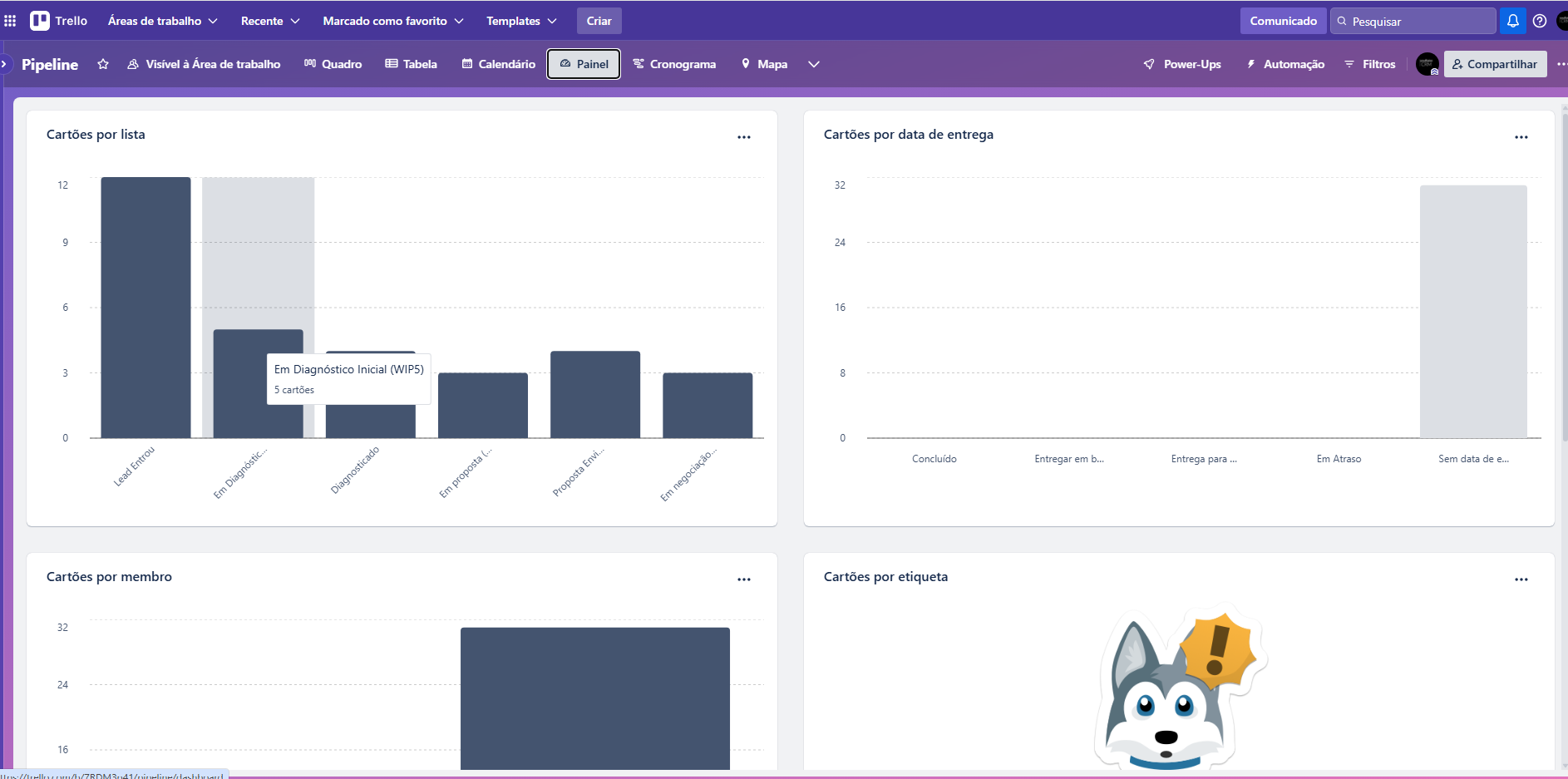The width and height of the screenshot is (1568, 779).
Task: Open the app switcher grid icon
Action: pos(10,21)
